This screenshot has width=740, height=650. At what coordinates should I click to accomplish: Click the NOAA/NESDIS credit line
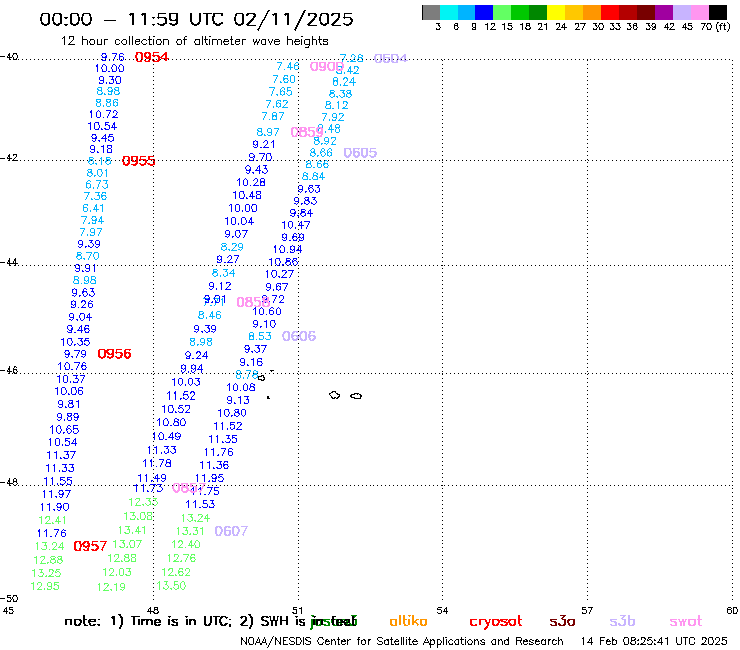[x=402, y=641]
